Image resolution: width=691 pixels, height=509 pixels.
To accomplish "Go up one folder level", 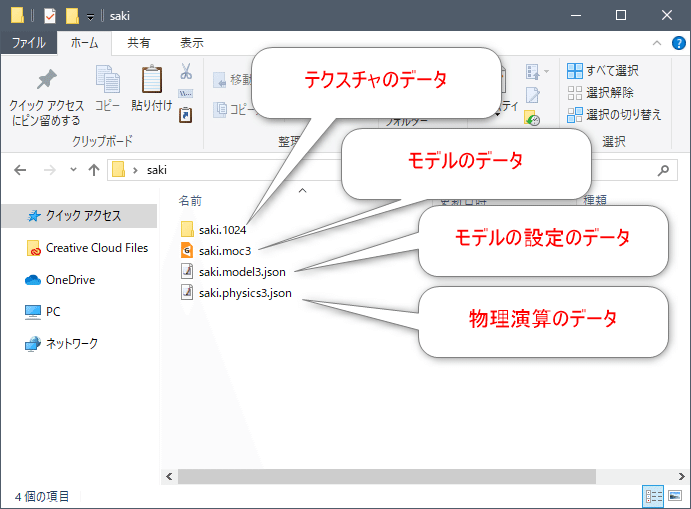I will tap(93, 170).
